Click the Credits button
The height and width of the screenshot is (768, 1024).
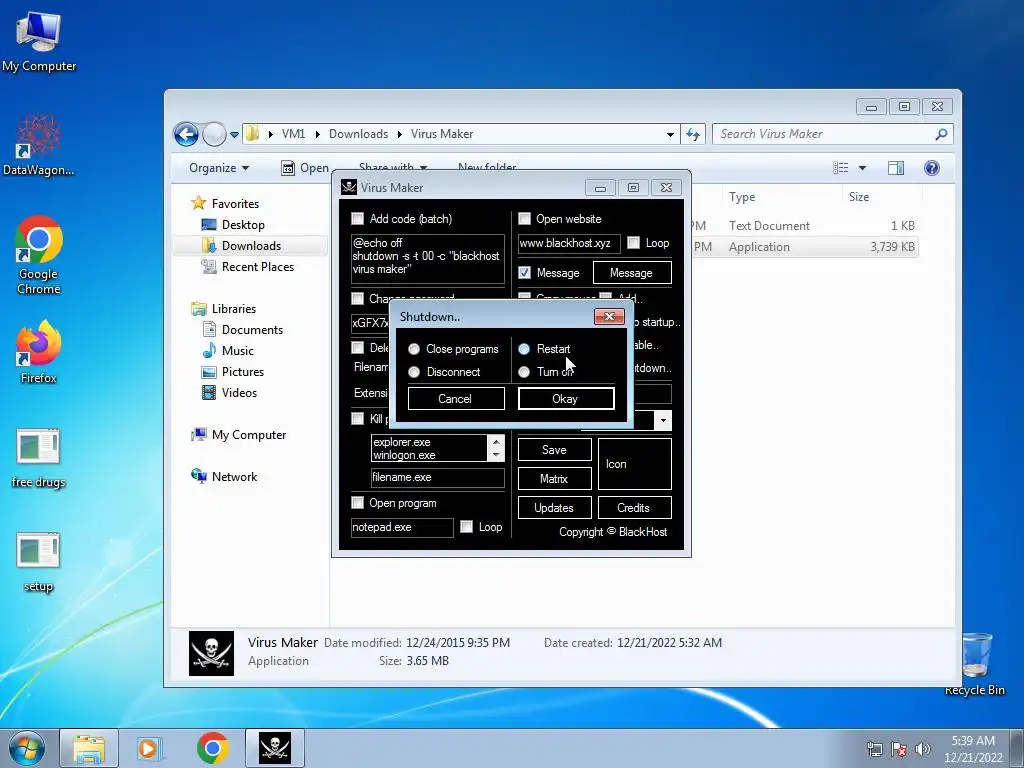(634, 507)
